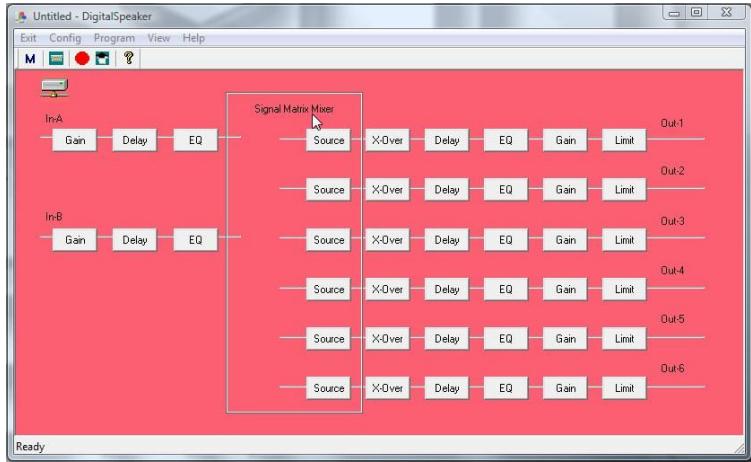751x462 pixels.
Task: Click the device icon above In-A
Action: tap(54, 88)
